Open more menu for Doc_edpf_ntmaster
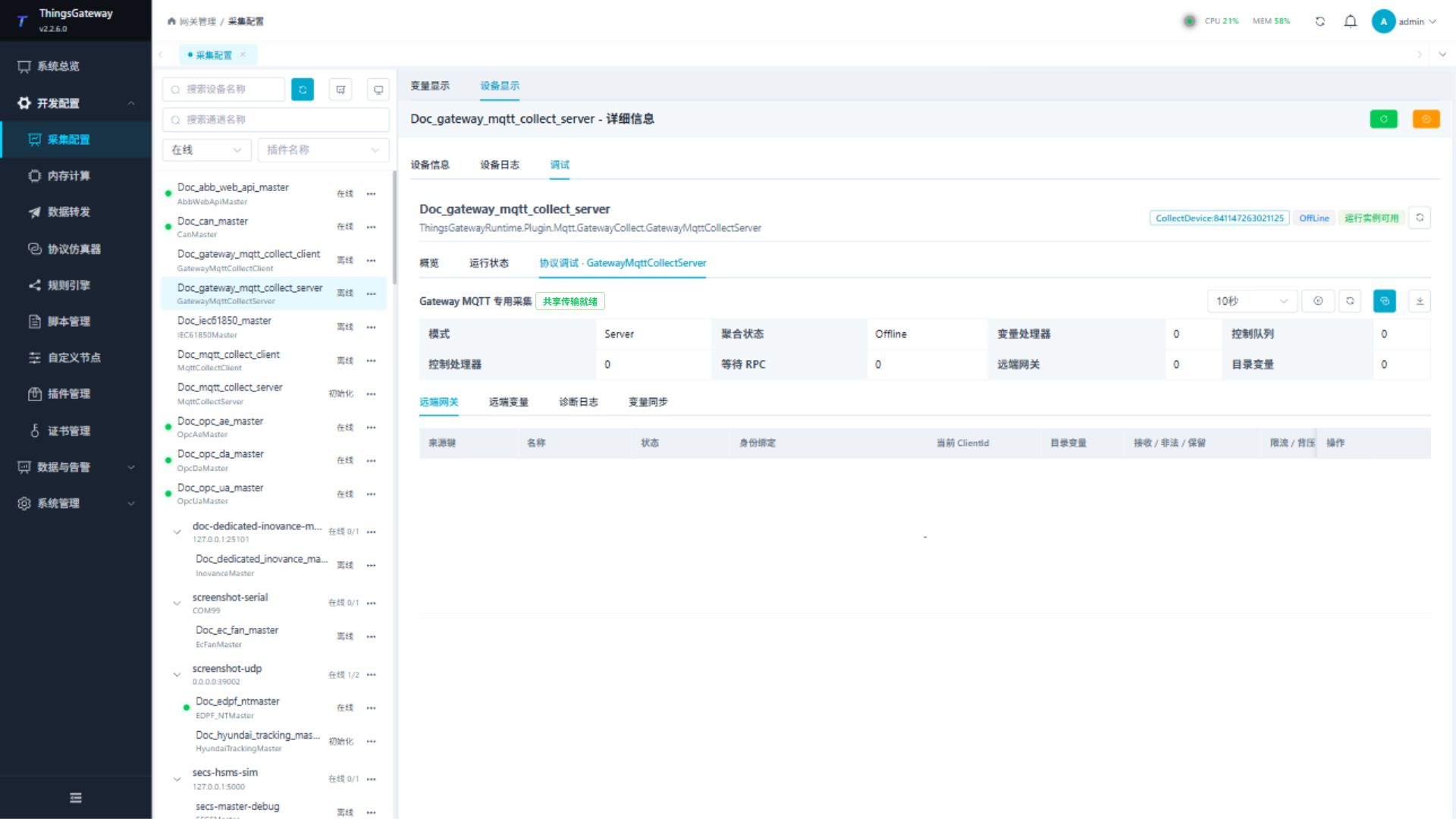Image resolution: width=1456 pixels, height=819 pixels. pyautogui.click(x=371, y=708)
